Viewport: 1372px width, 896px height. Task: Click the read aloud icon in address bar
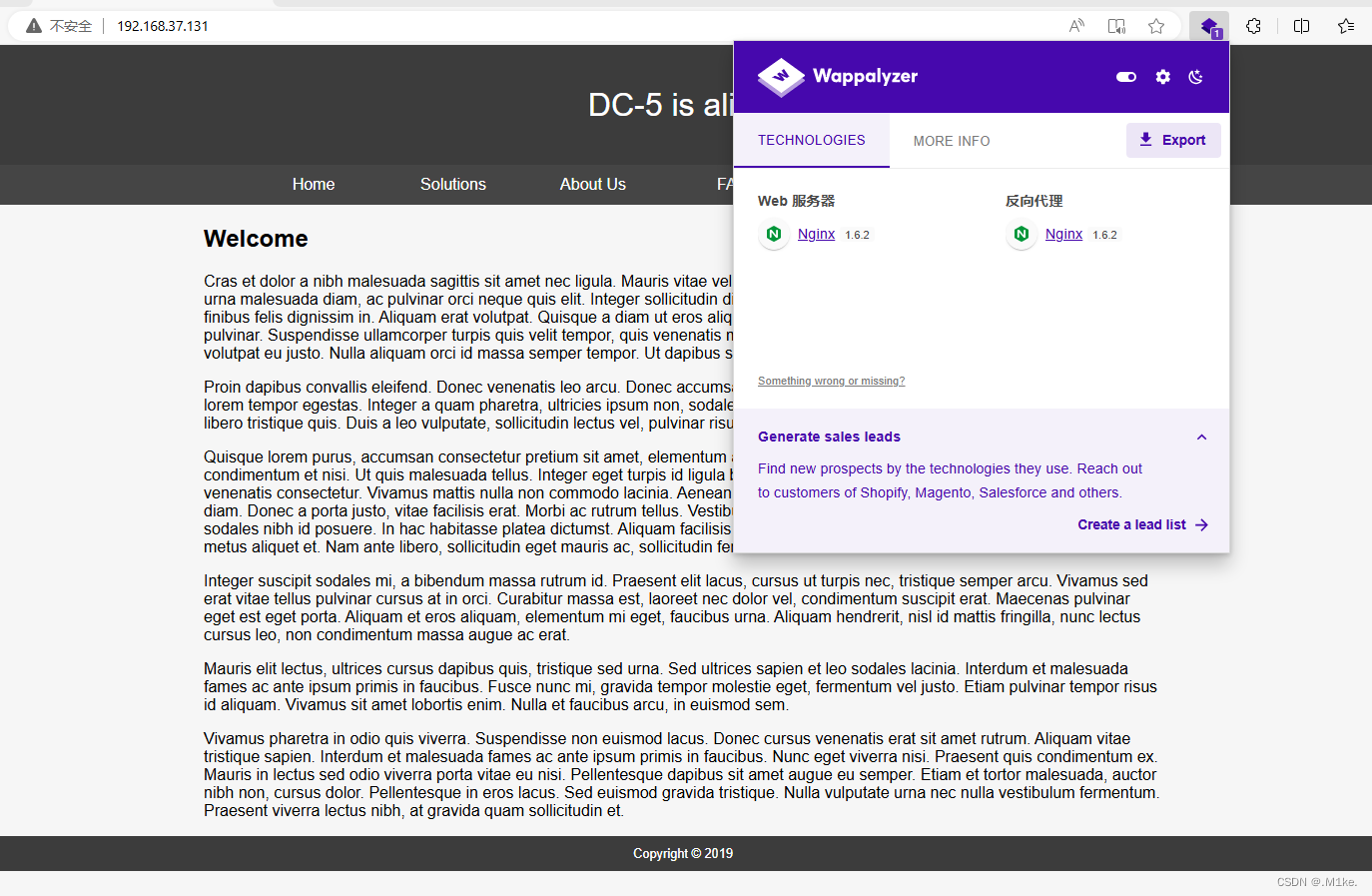[x=1076, y=26]
